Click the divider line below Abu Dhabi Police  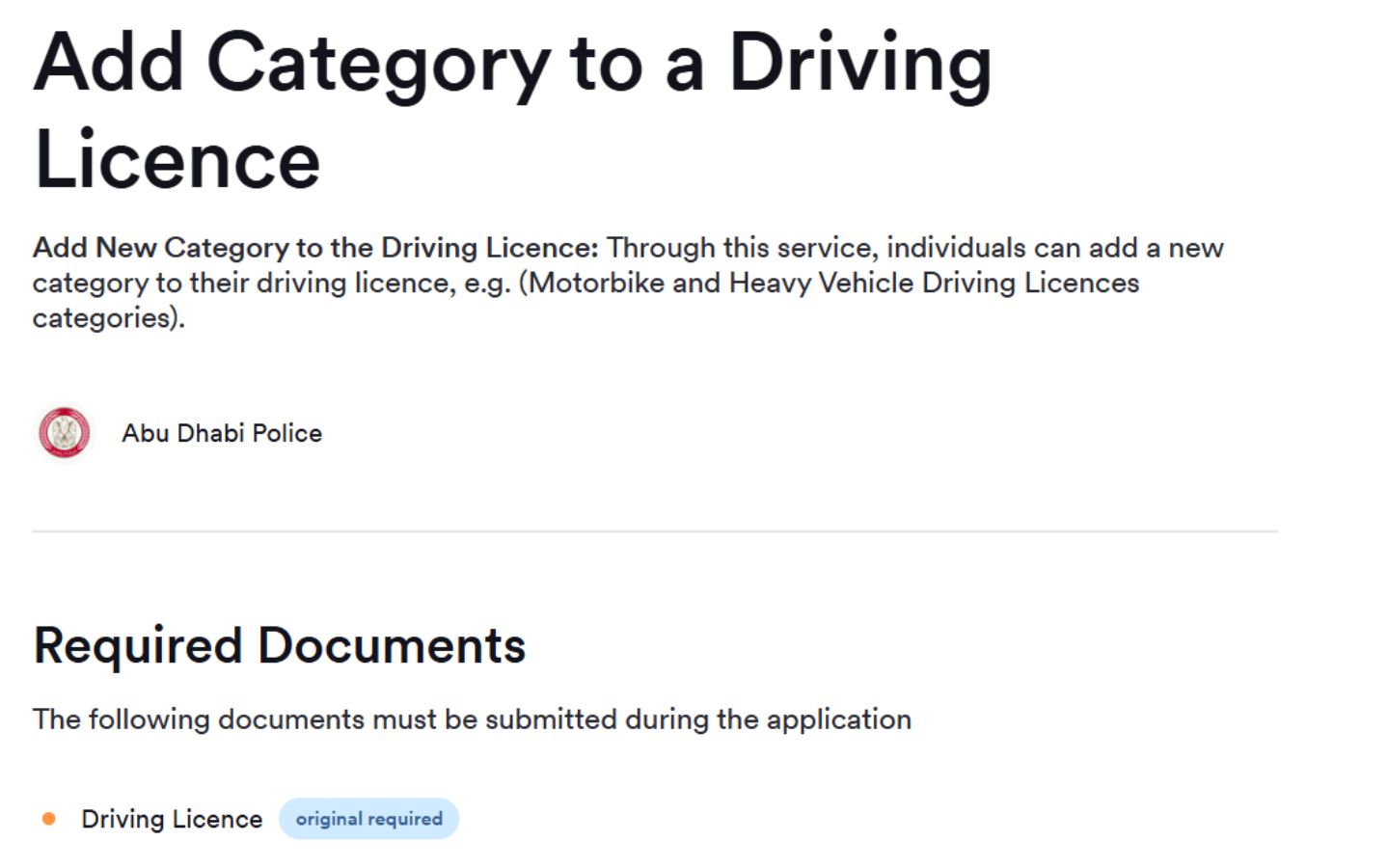click(x=655, y=529)
